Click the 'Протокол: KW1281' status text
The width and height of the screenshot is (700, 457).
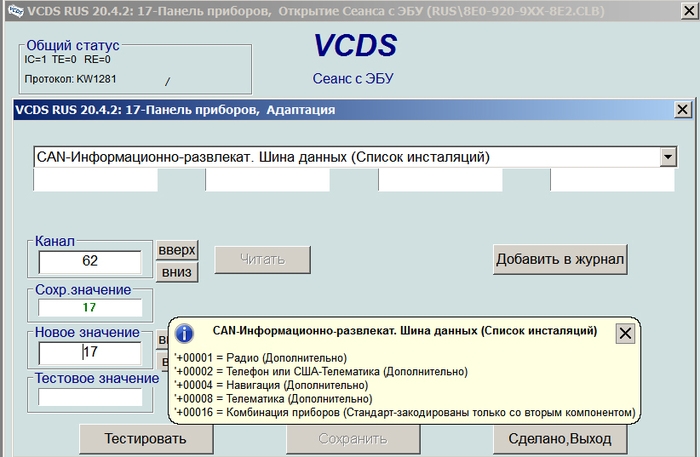(71, 79)
